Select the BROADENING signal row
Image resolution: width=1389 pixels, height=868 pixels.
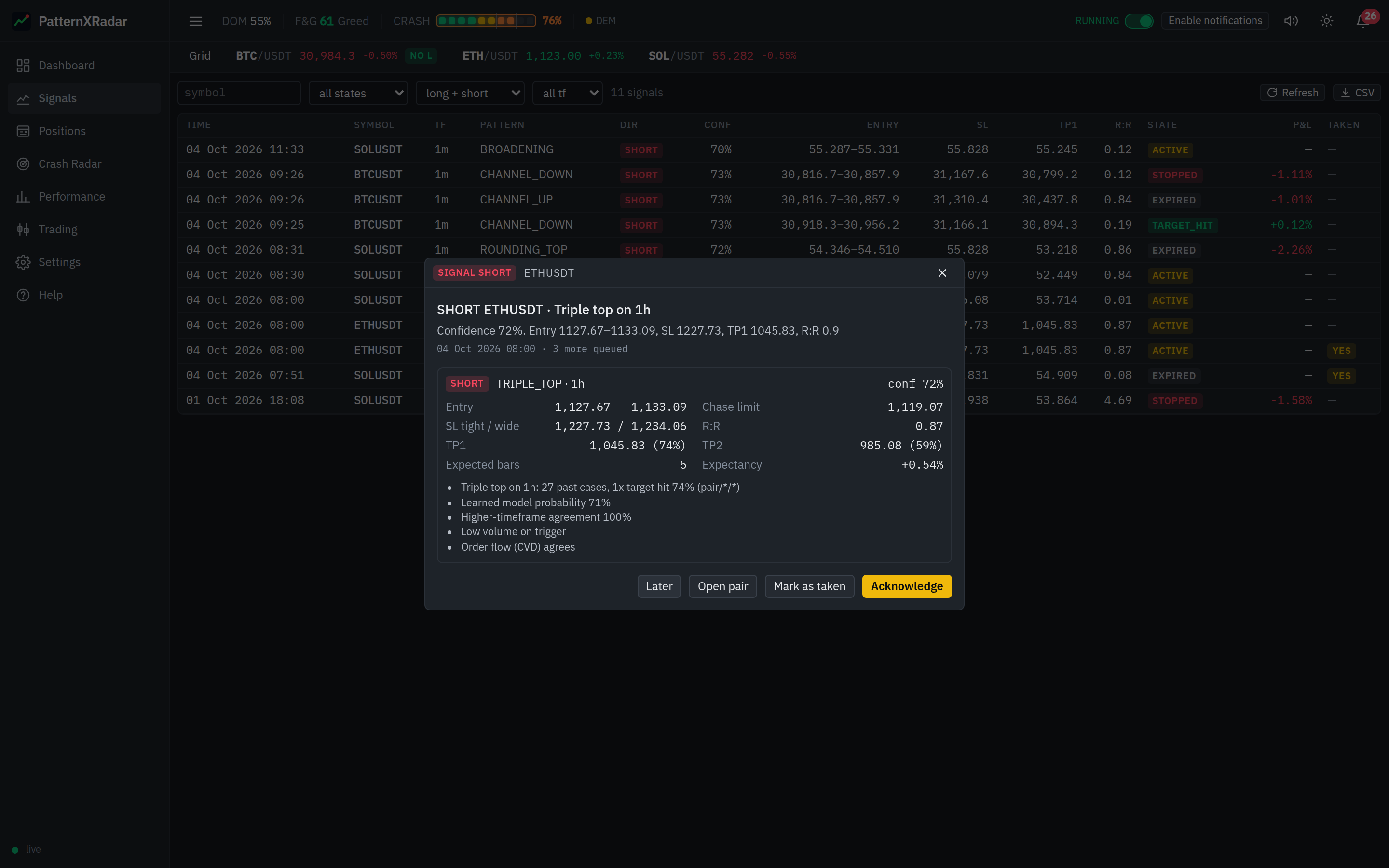pos(779,150)
